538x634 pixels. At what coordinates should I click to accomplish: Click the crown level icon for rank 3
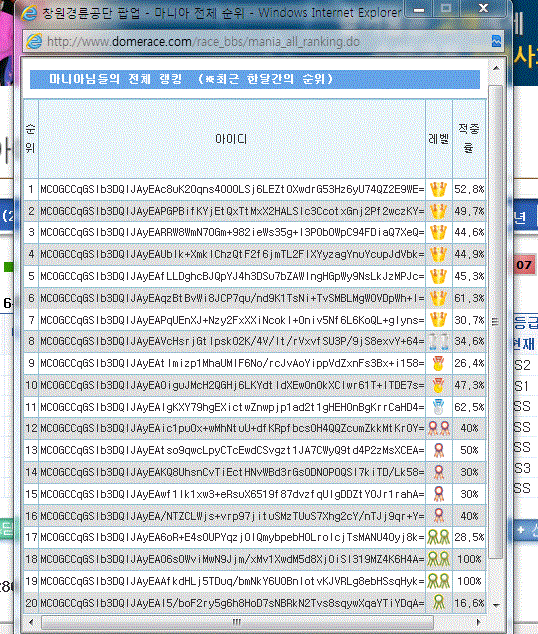point(438,232)
